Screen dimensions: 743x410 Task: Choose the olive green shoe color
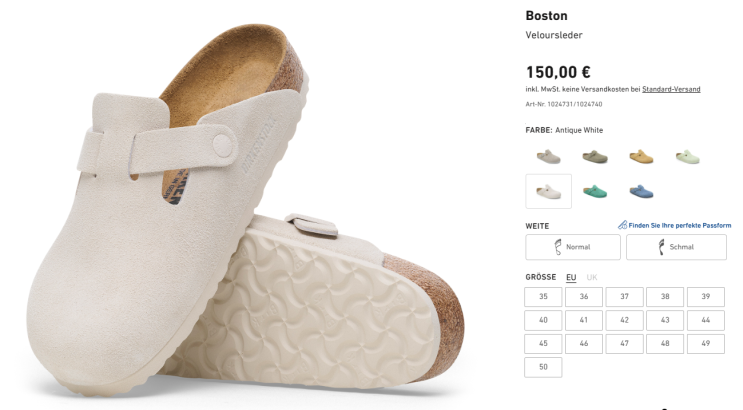[594, 156]
